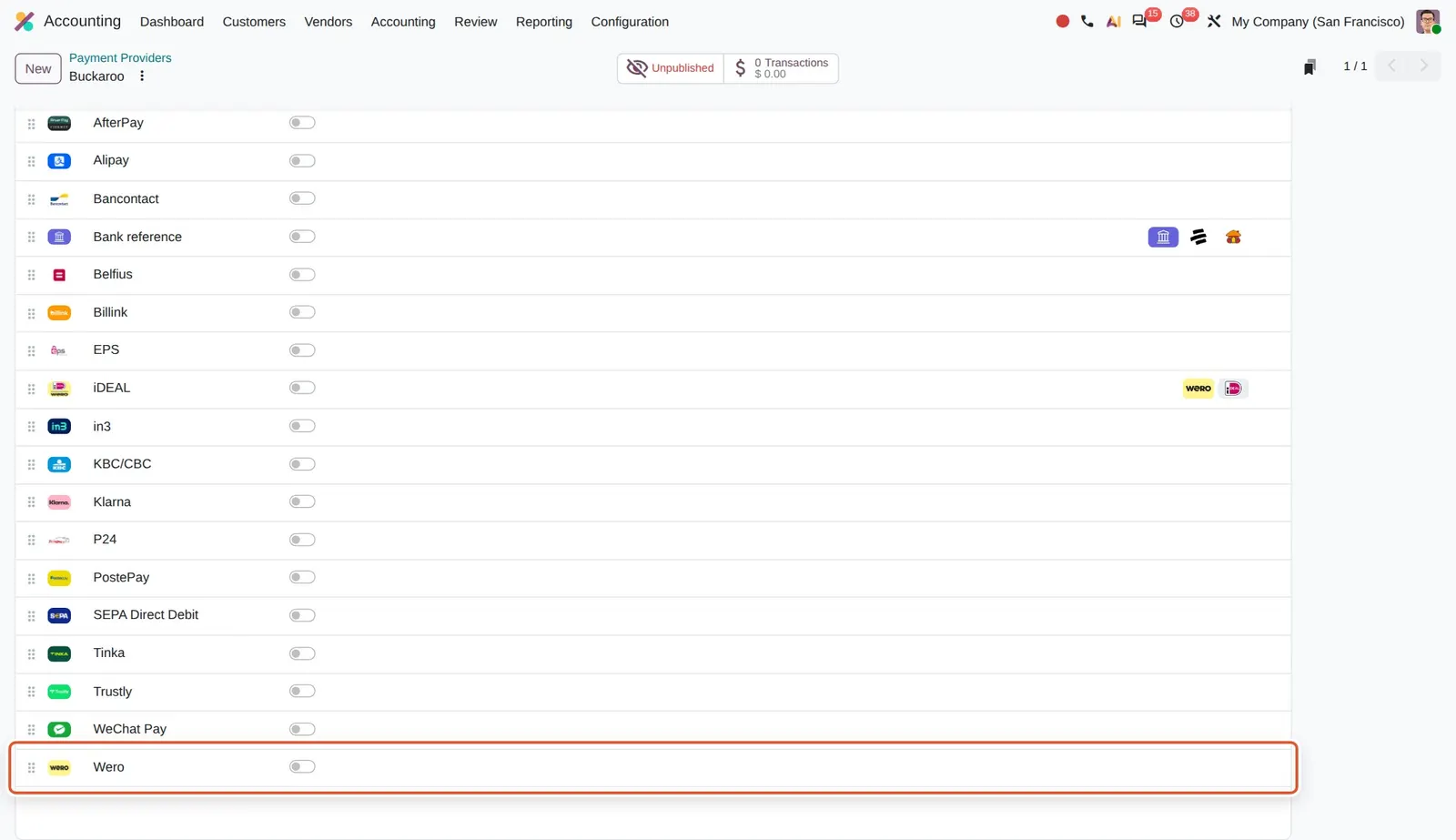The image size is (1456, 840).
Task: Go to the previous record arrow
Action: click(x=1391, y=66)
